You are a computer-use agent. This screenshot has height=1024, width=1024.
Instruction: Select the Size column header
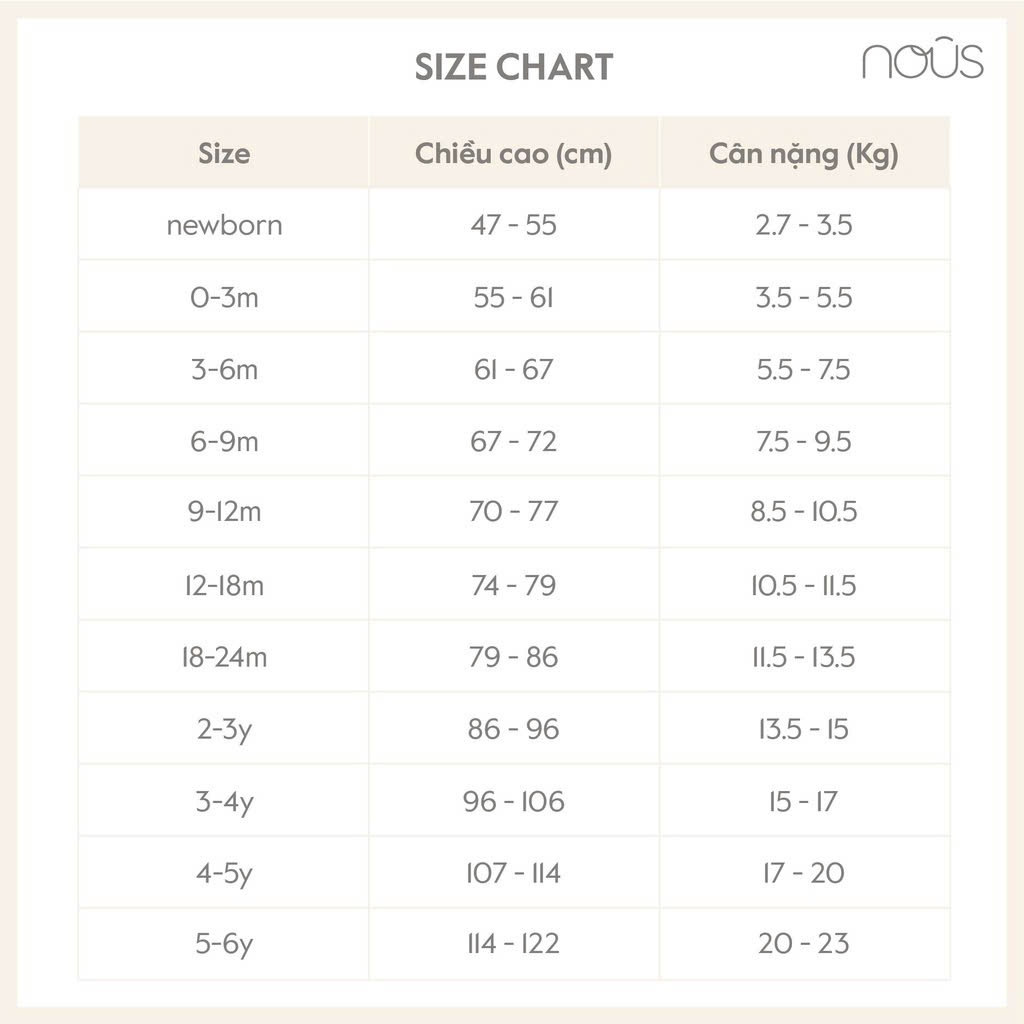tap(224, 154)
